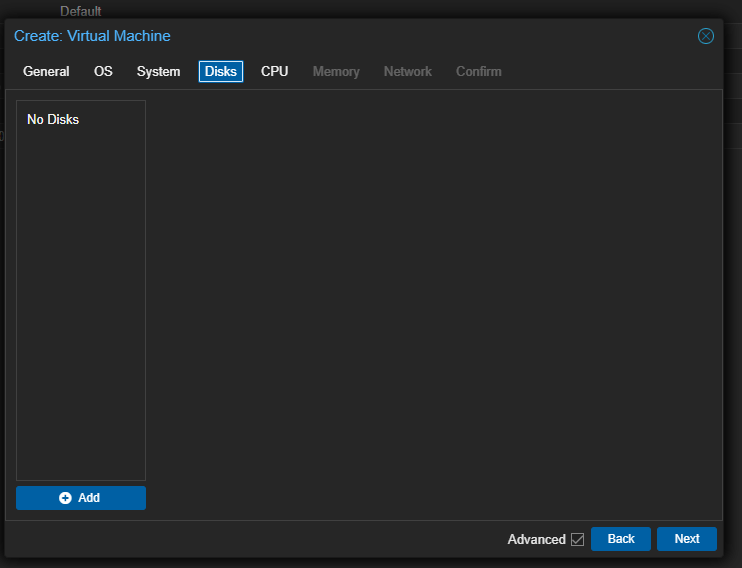Select the disabled Confirm tab

coord(478,72)
